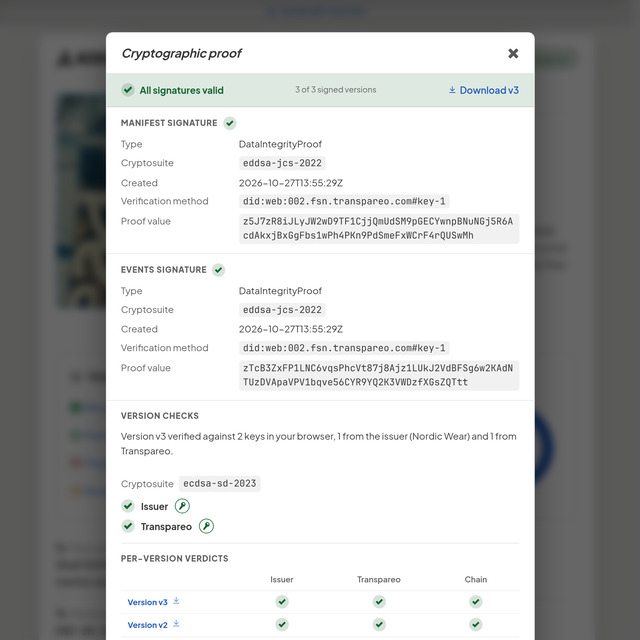Screen dimensions: 640x640
Task: Select the ecdsa-sd-2023 cryptosuite badge
Action: click(220, 484)
